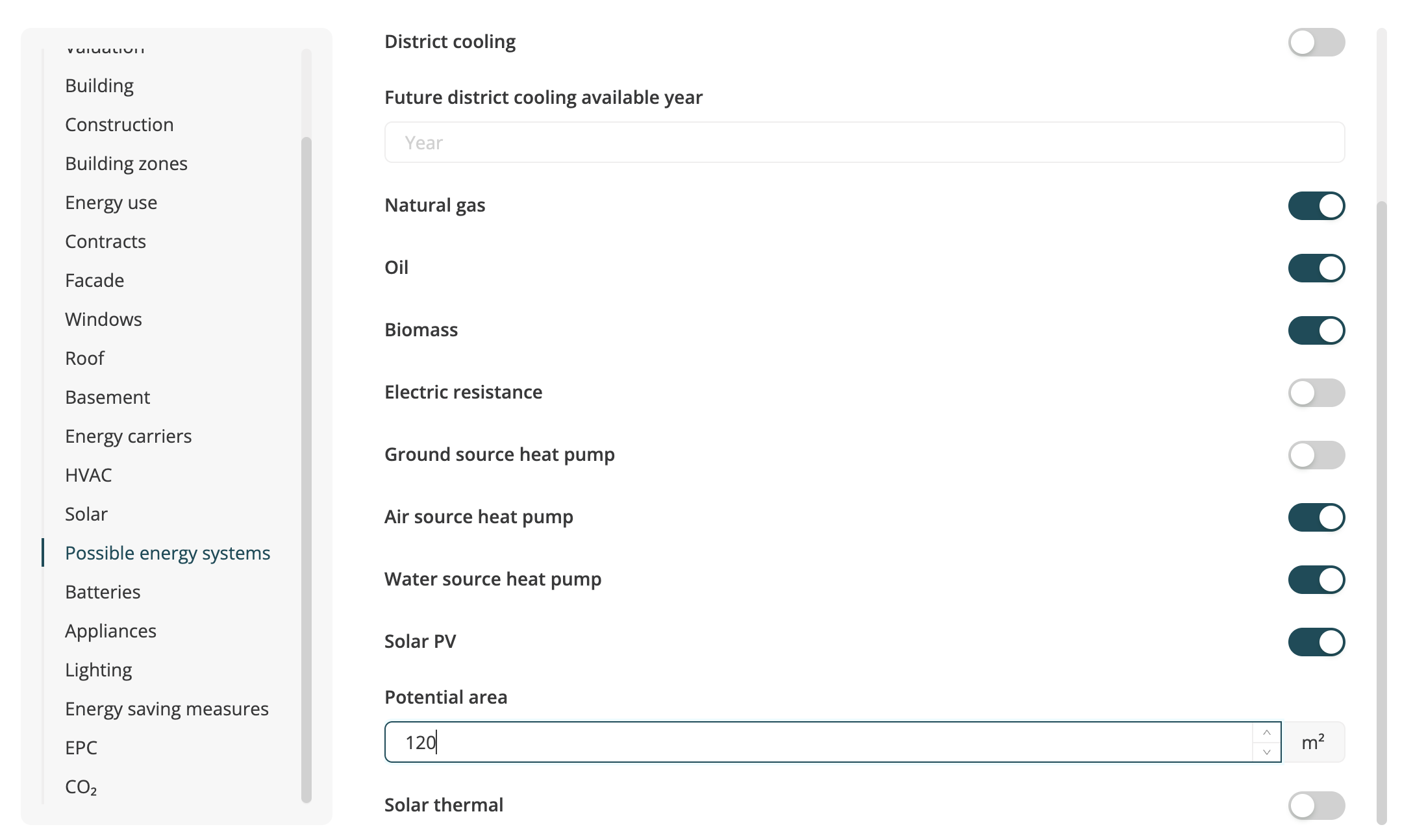The image size is (1413, 840).
Task: Disable the Oil toggle
Action: coord(1316,268)
